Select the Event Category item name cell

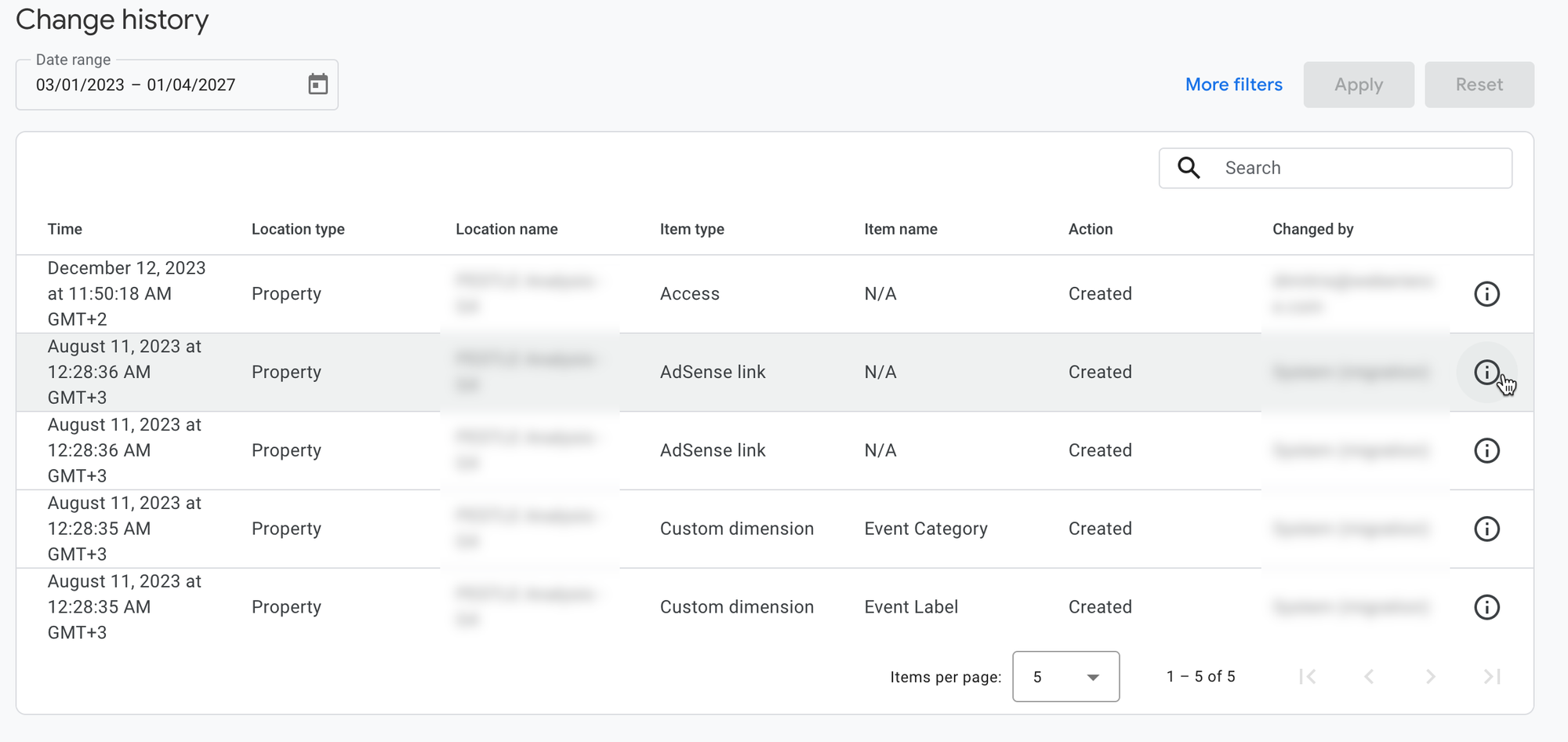click(925, 529)
